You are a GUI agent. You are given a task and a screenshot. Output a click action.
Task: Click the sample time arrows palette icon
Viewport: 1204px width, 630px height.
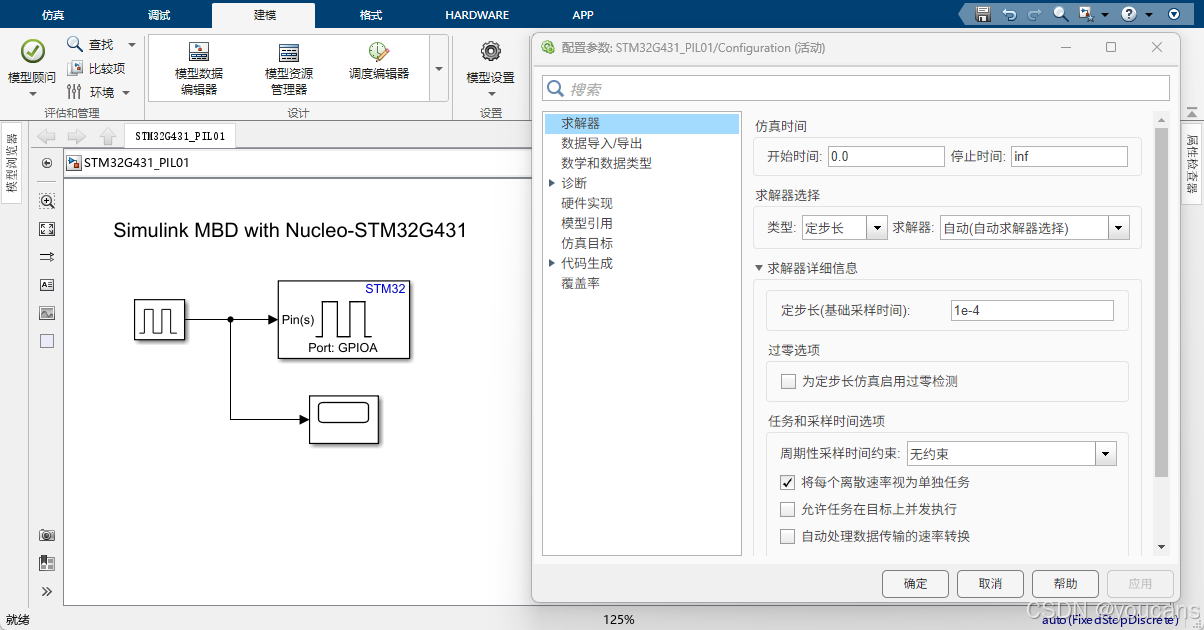pos(47,257)
